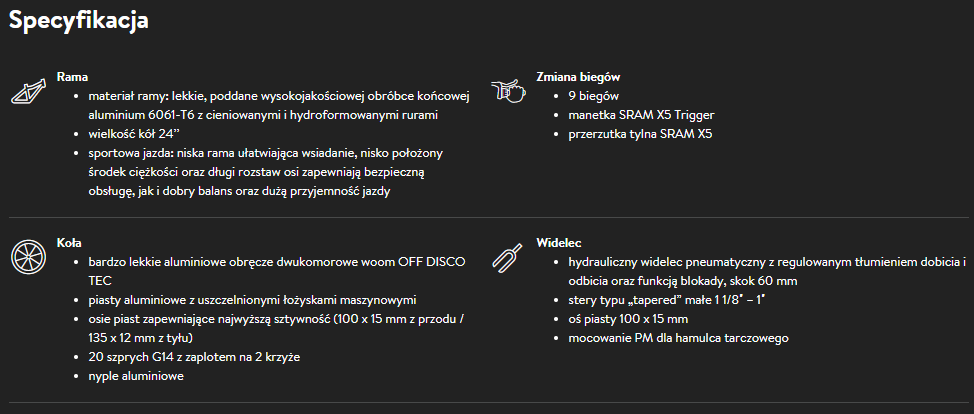974x414 pixels.
Task: Click 'piasty aluminiowe' sealed bearings bullet
Action: (252, 299)
